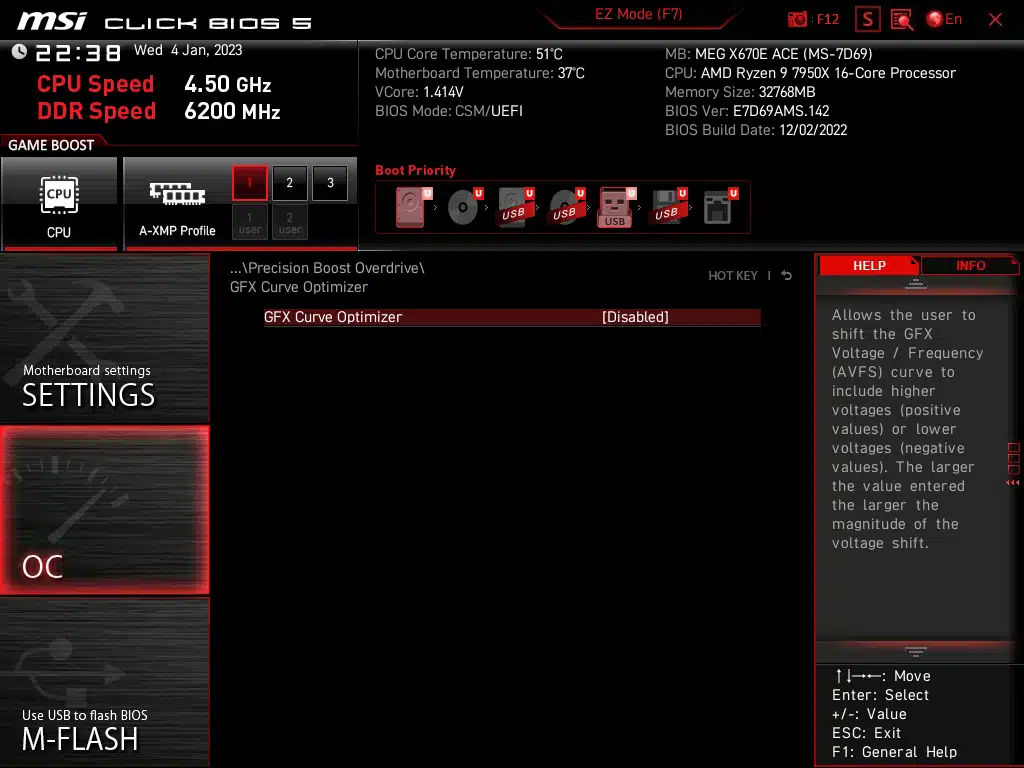Select A-XMP profile 2

click(x=289, y=183)
